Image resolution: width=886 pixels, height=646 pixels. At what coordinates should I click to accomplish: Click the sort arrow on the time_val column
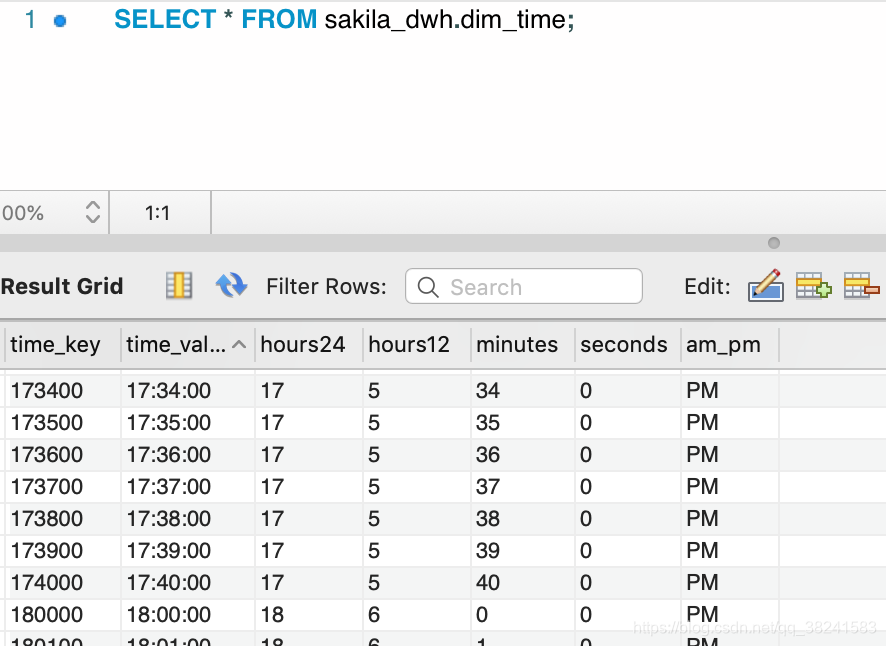pyautogui.click(x=239, y=344)
